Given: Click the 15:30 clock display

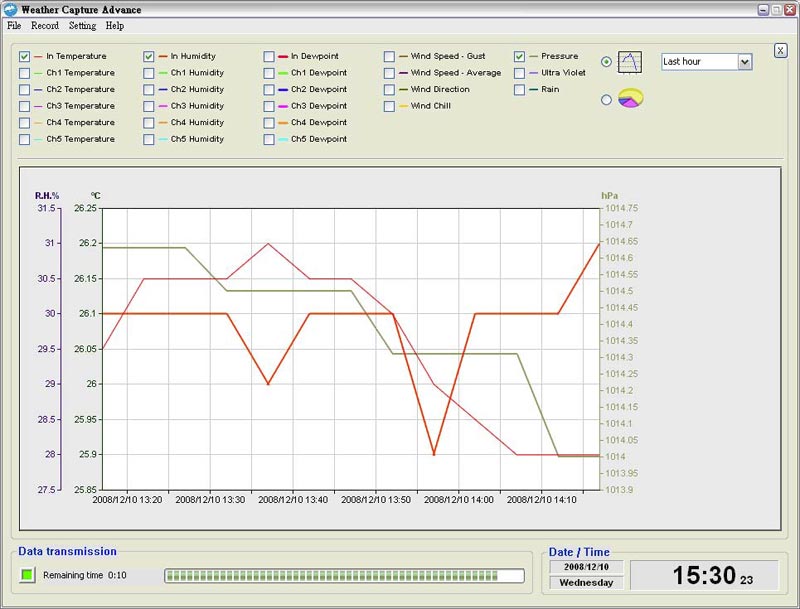Looking at the screenshot, I should pos(705,575).
